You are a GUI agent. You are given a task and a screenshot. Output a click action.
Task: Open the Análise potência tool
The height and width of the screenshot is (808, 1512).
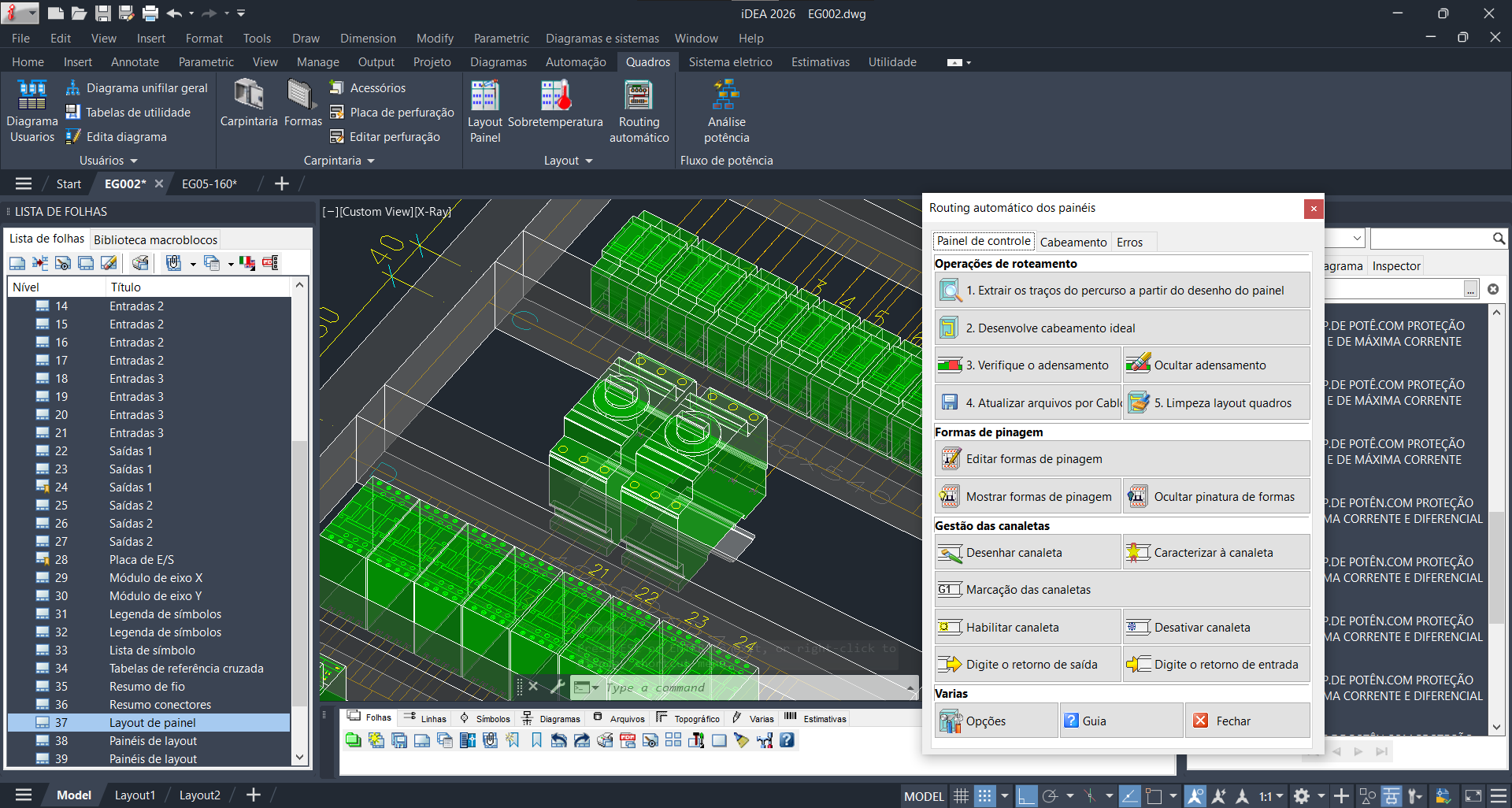pyautogui.click(x=725, y=110)
